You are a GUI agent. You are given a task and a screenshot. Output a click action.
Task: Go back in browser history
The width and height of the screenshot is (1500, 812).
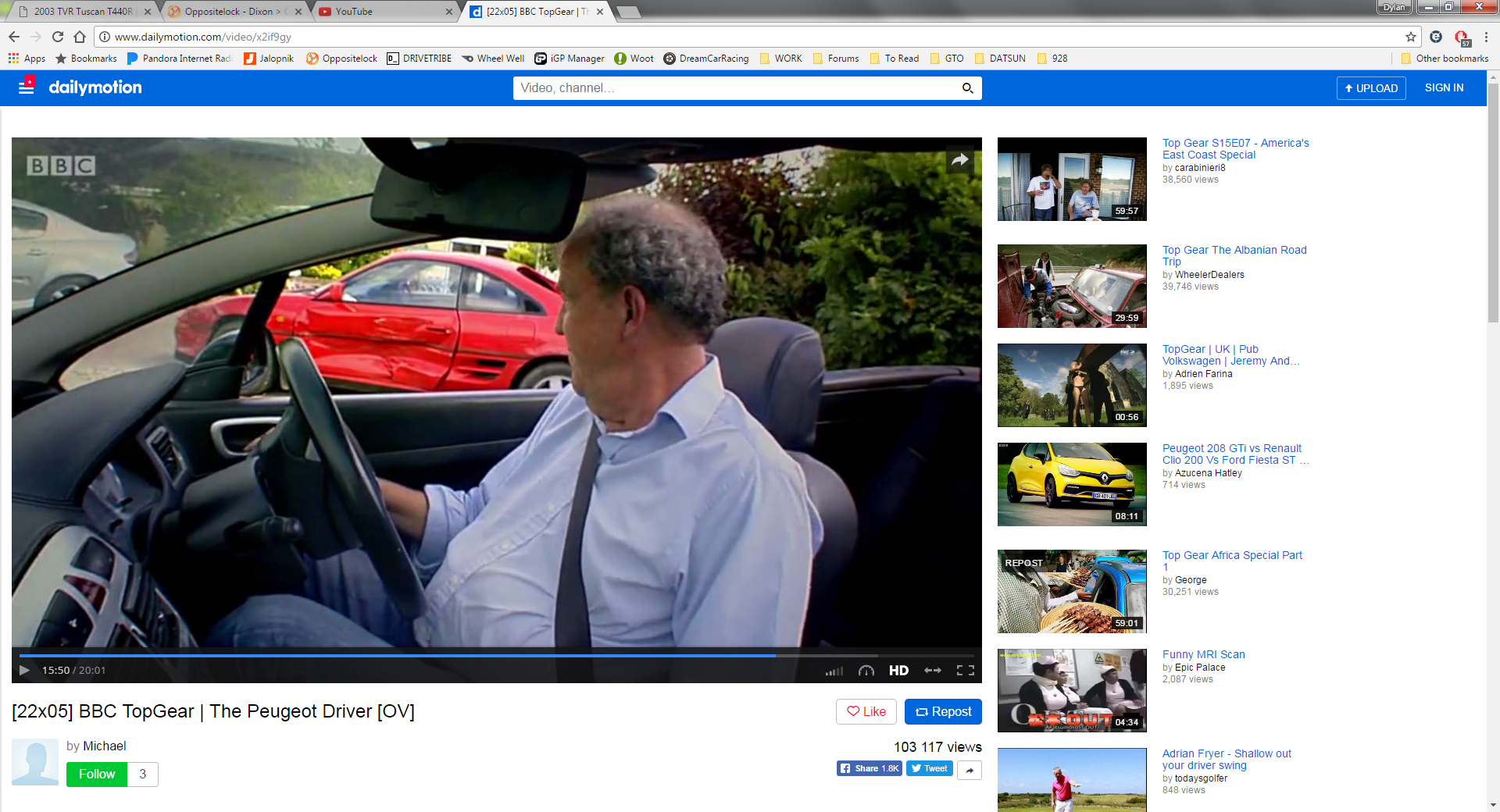point(14,37)
